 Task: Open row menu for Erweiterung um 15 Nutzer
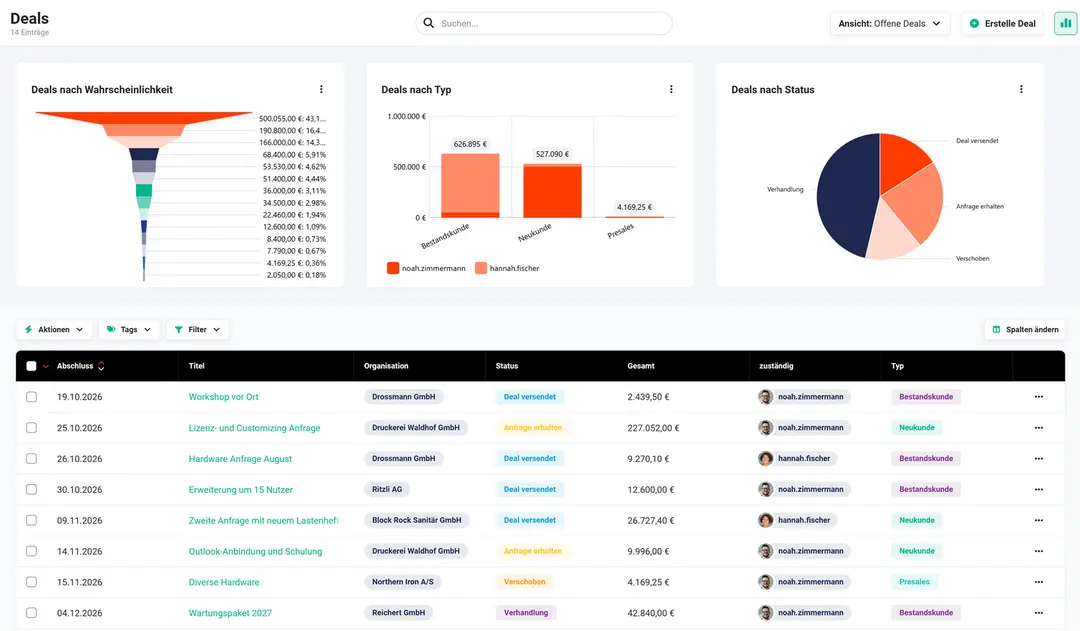(1039, 490)
